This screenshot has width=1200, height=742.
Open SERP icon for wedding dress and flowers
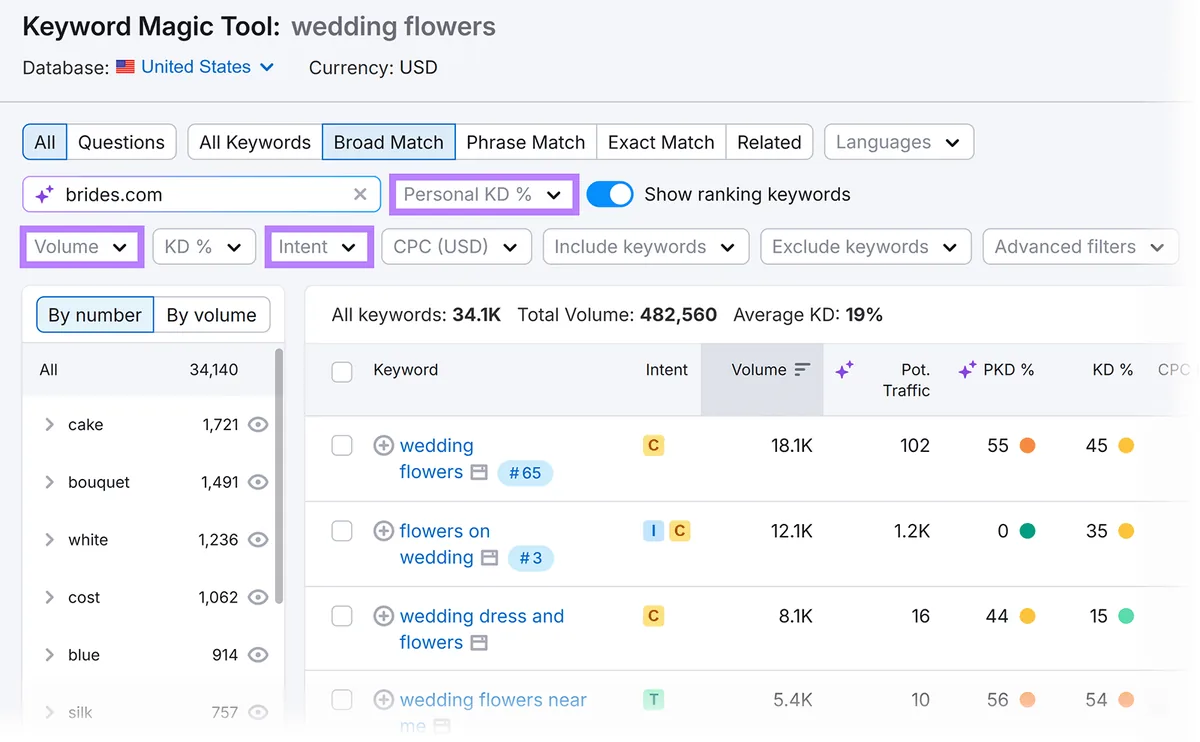[x=479, y=643]
